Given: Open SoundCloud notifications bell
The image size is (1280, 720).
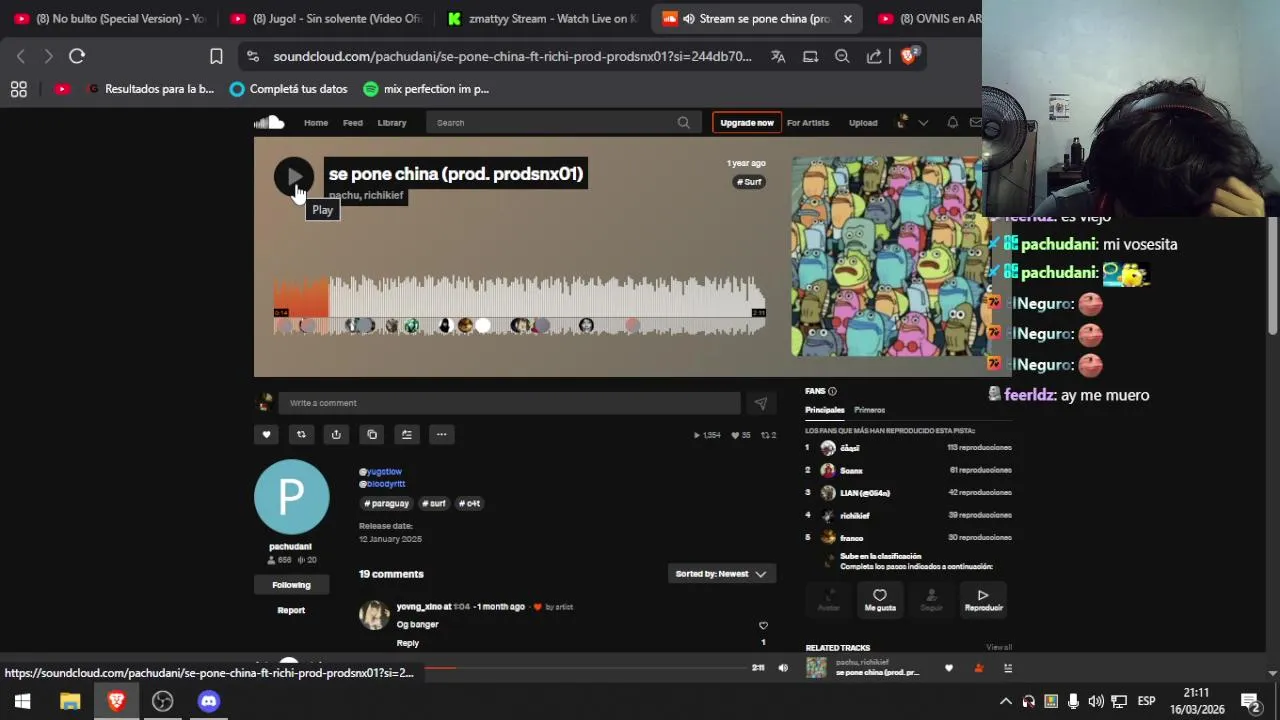Looking at the screenshot, I should 952,122.
